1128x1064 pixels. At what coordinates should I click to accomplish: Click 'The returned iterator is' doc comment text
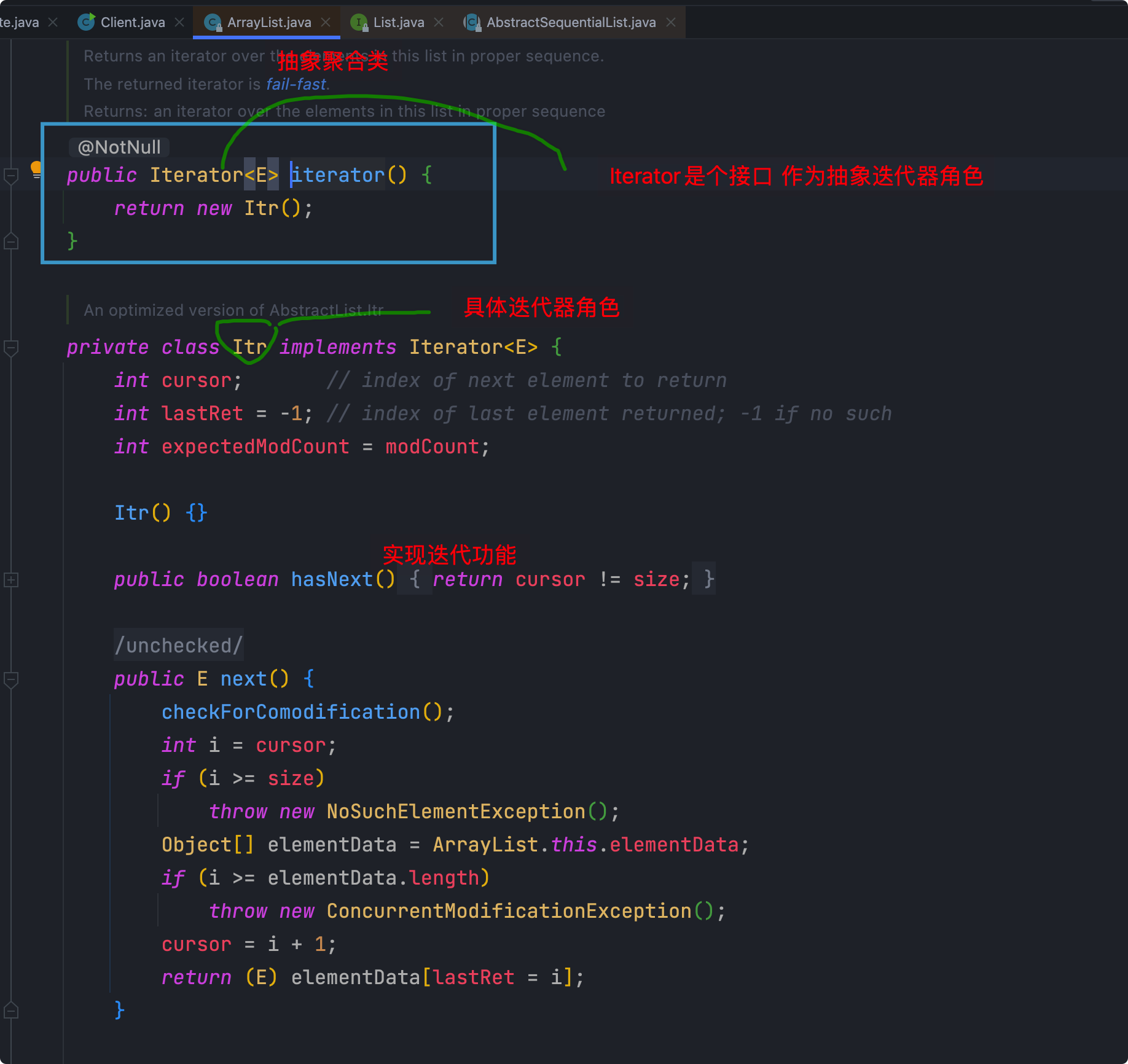click(x=172, y=84)
